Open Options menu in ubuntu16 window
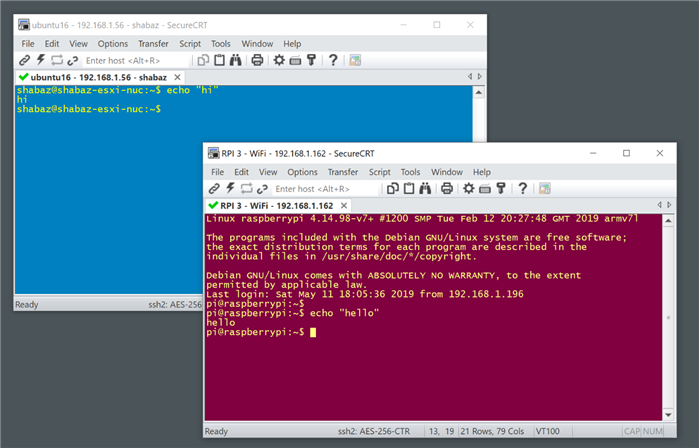This screenshot has height=448, width=699. [113, 44]
